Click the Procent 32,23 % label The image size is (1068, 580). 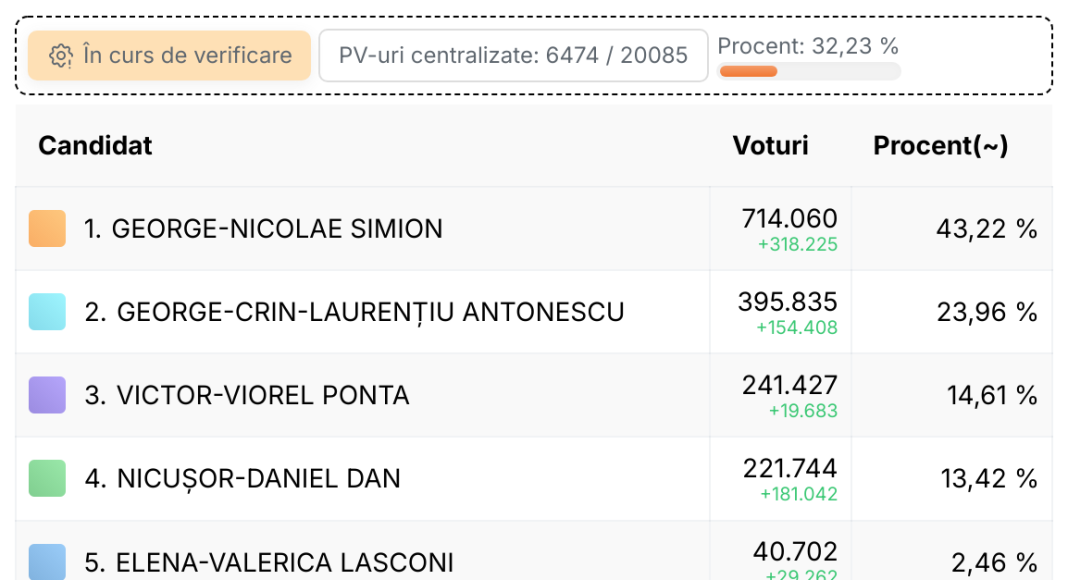[808, 46]
